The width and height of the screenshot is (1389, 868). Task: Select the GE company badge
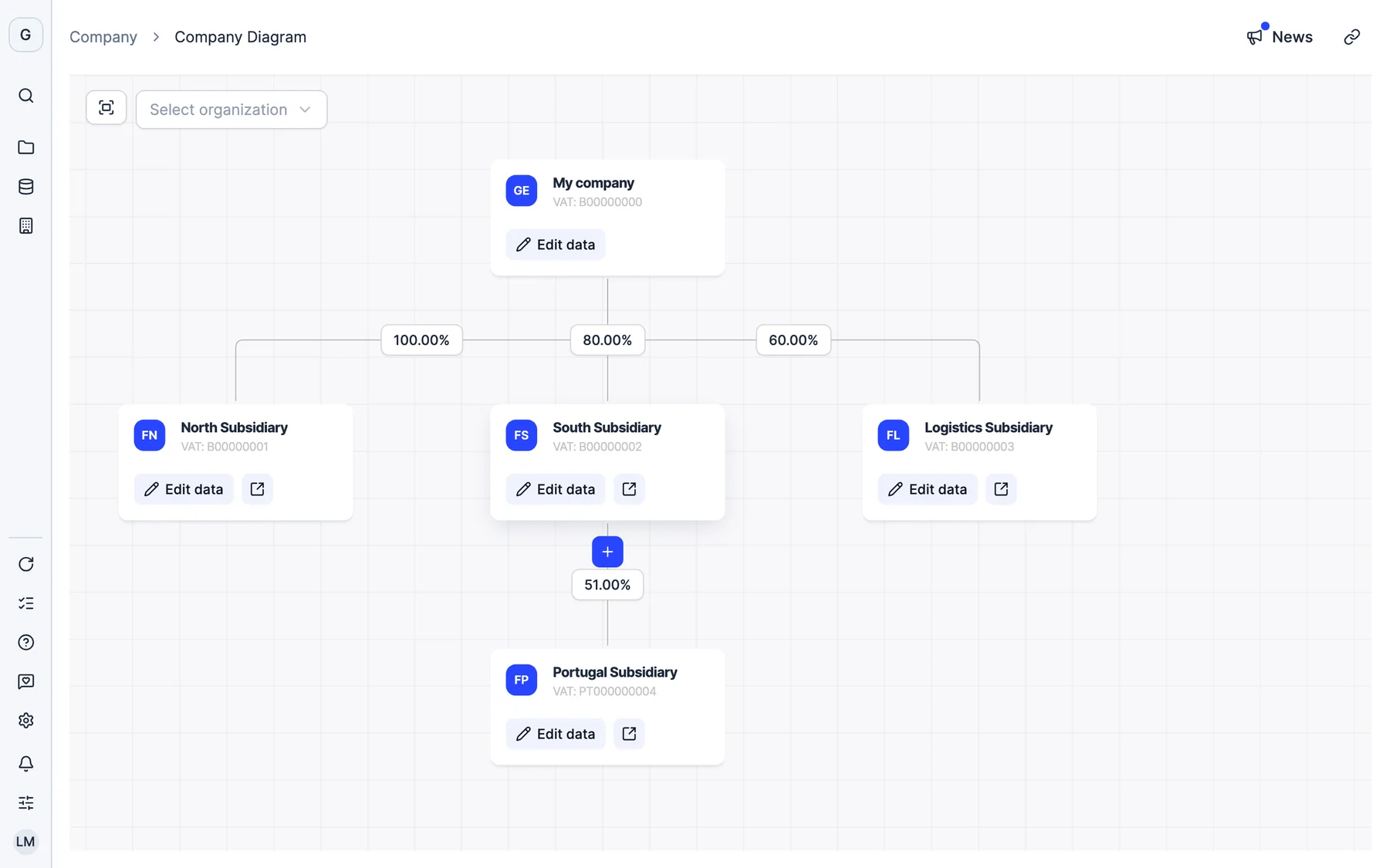tap(522, 191)
